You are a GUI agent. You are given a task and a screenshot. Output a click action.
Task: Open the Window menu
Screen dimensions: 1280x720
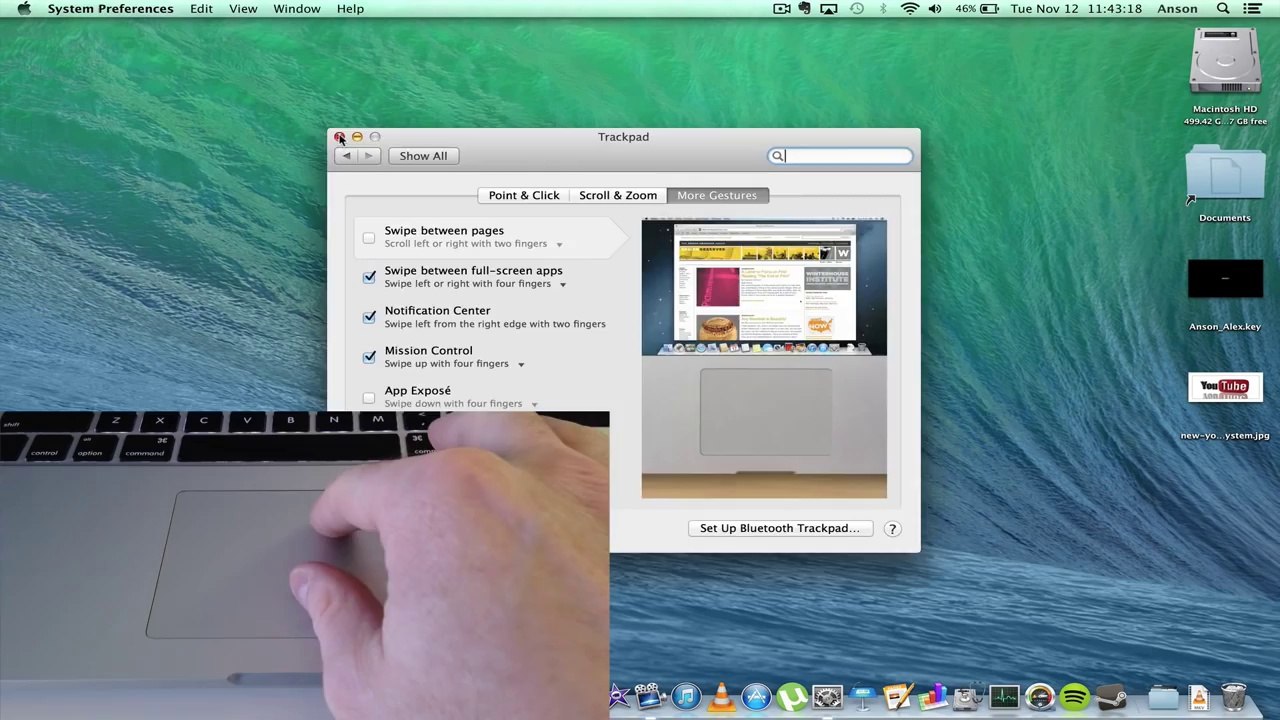pyautogui.click(x=297, y=9)
